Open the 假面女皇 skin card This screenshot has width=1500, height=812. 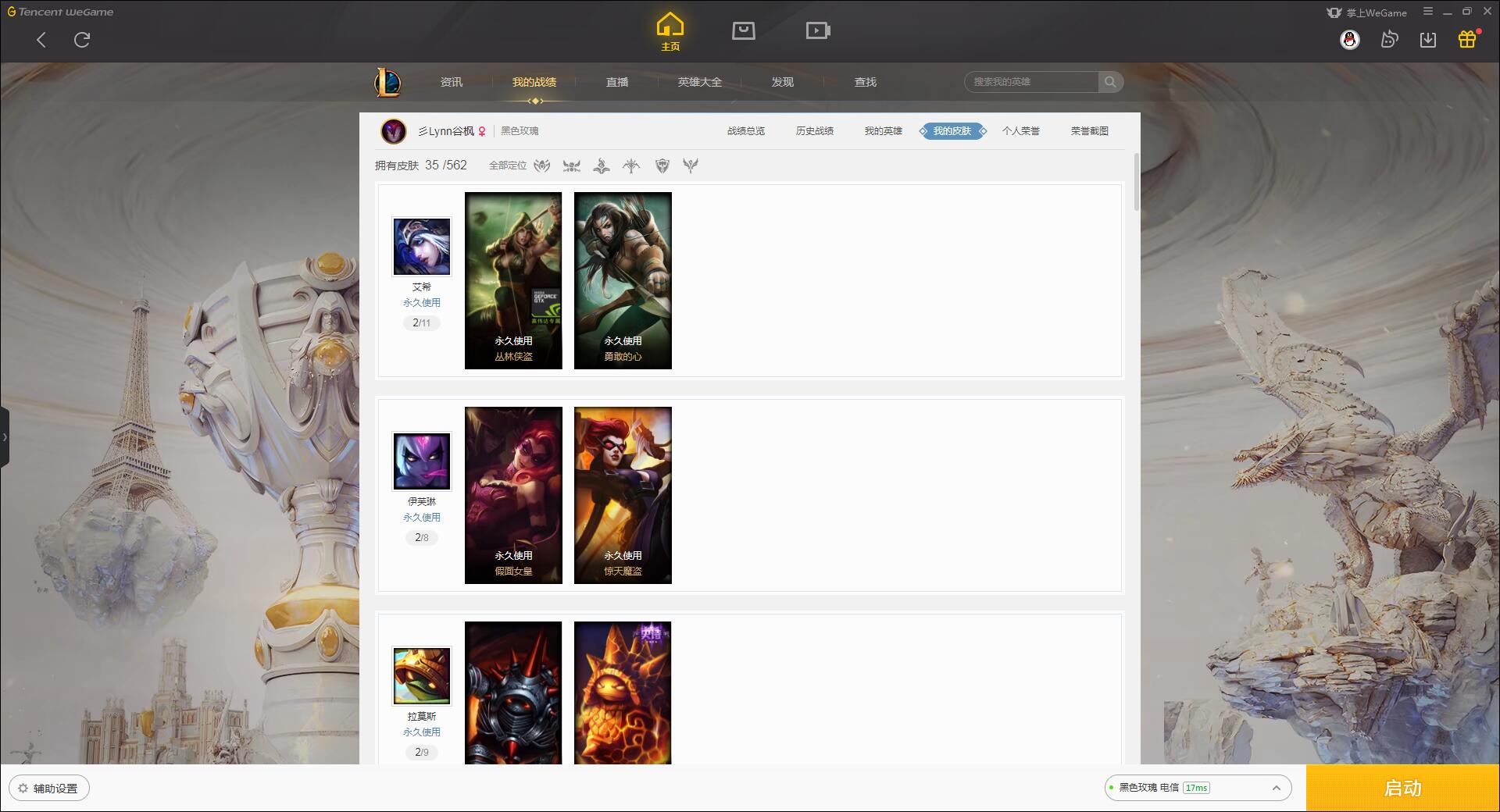pyautogui.click(x=513, y=495)
